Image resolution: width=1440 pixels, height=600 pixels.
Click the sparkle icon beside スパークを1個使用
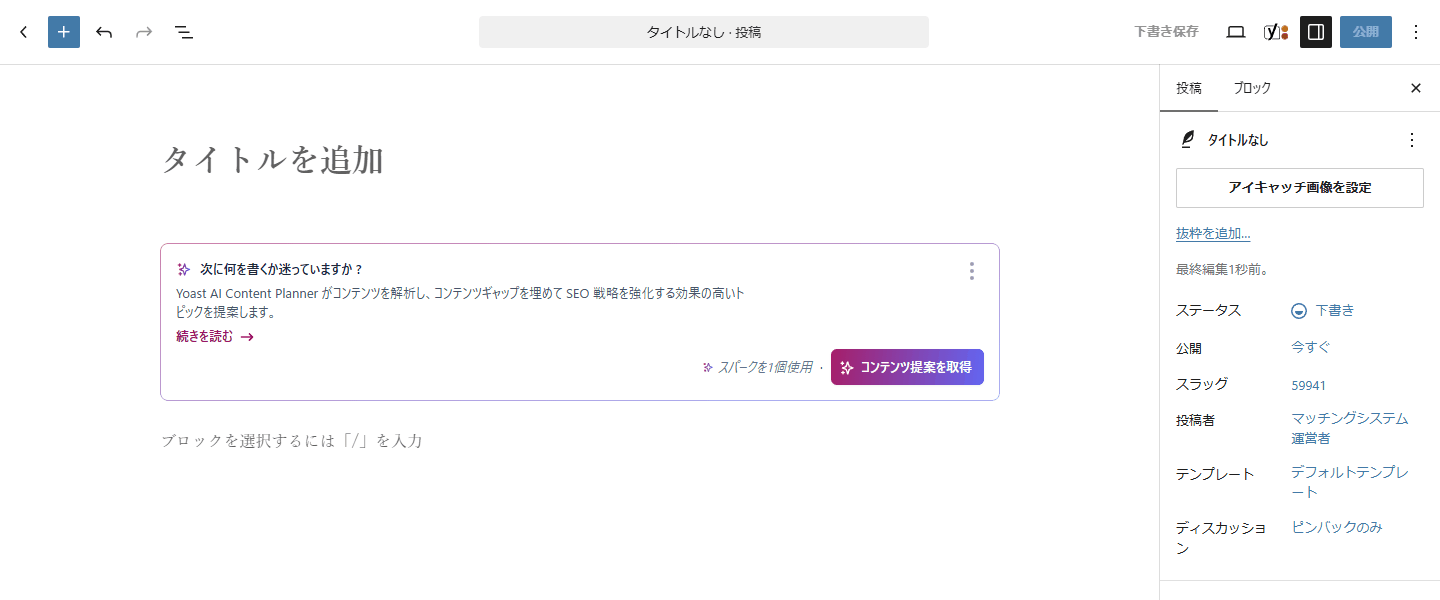tap(708, 368)
